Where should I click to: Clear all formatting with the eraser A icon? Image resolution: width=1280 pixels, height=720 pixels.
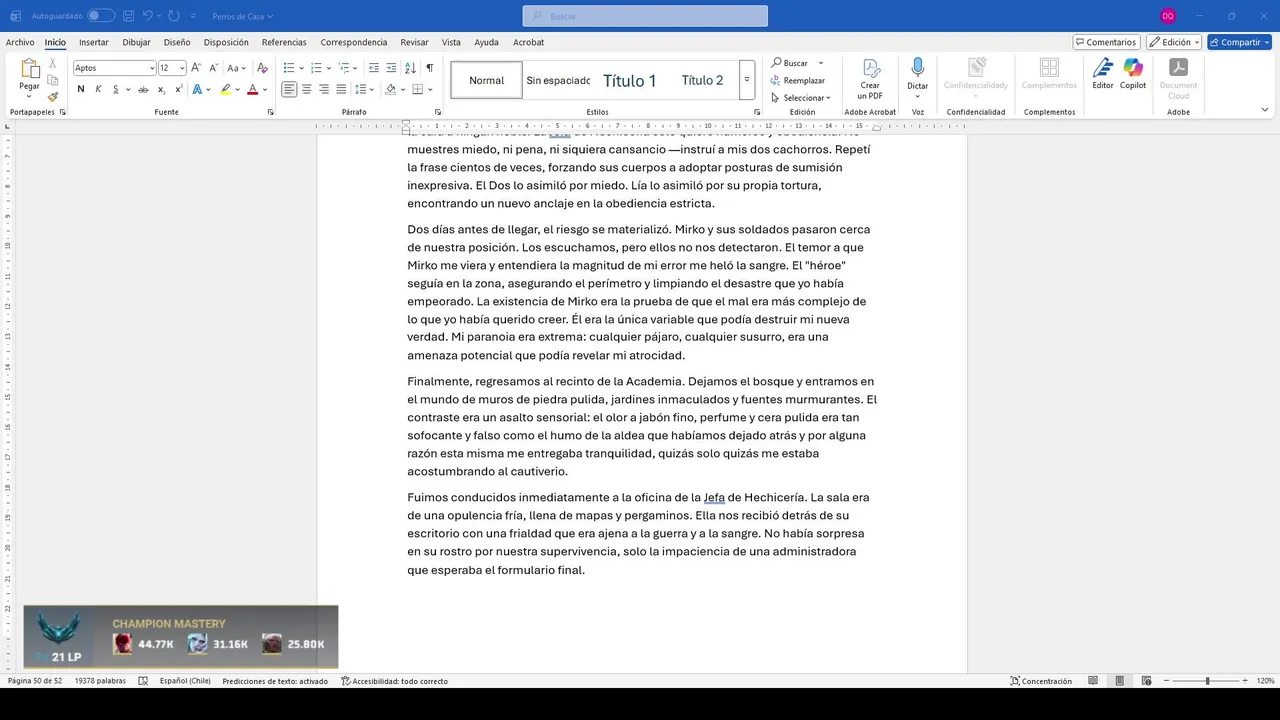(x=262, y=68)
